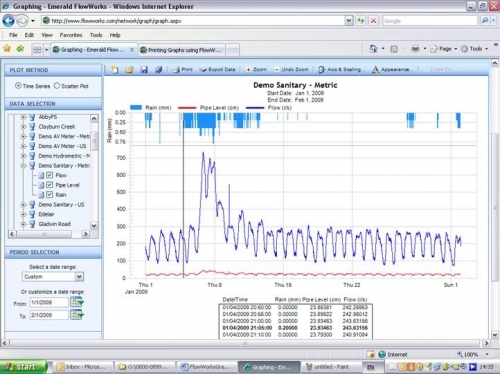Uncheck the Pipe Level checkbox
The image size is (500, 374).
coord(50,185)
